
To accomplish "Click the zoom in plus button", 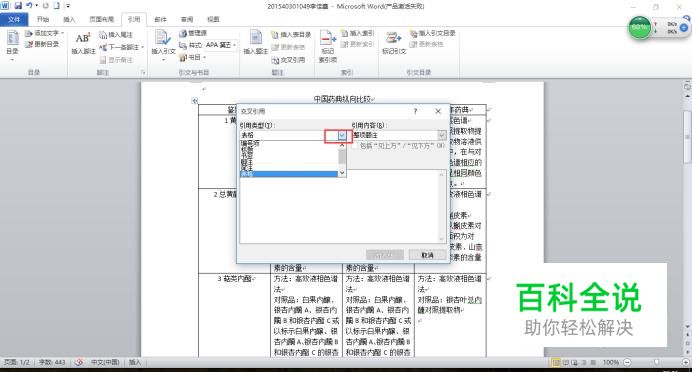I will point(685,362).
